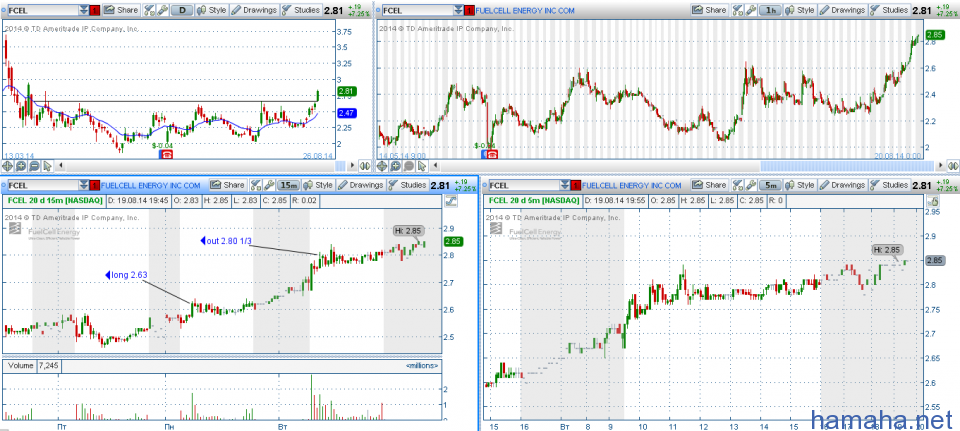960x431 pixels.
Task: Click Share in the 15m chart toolbar
Action: pyautogui.click(x=228, y=186)
